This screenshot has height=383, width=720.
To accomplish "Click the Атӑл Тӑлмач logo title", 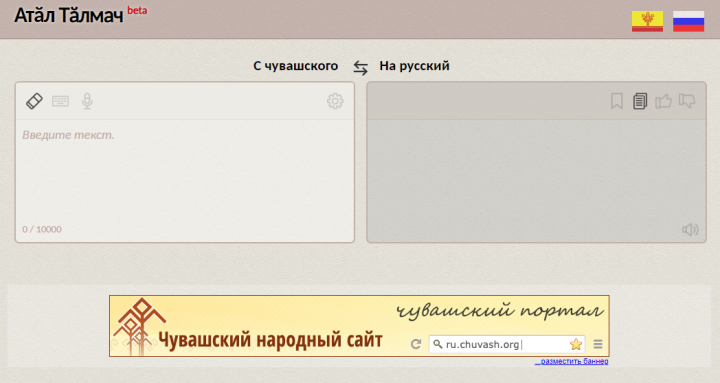I will [x=69, y=16].
